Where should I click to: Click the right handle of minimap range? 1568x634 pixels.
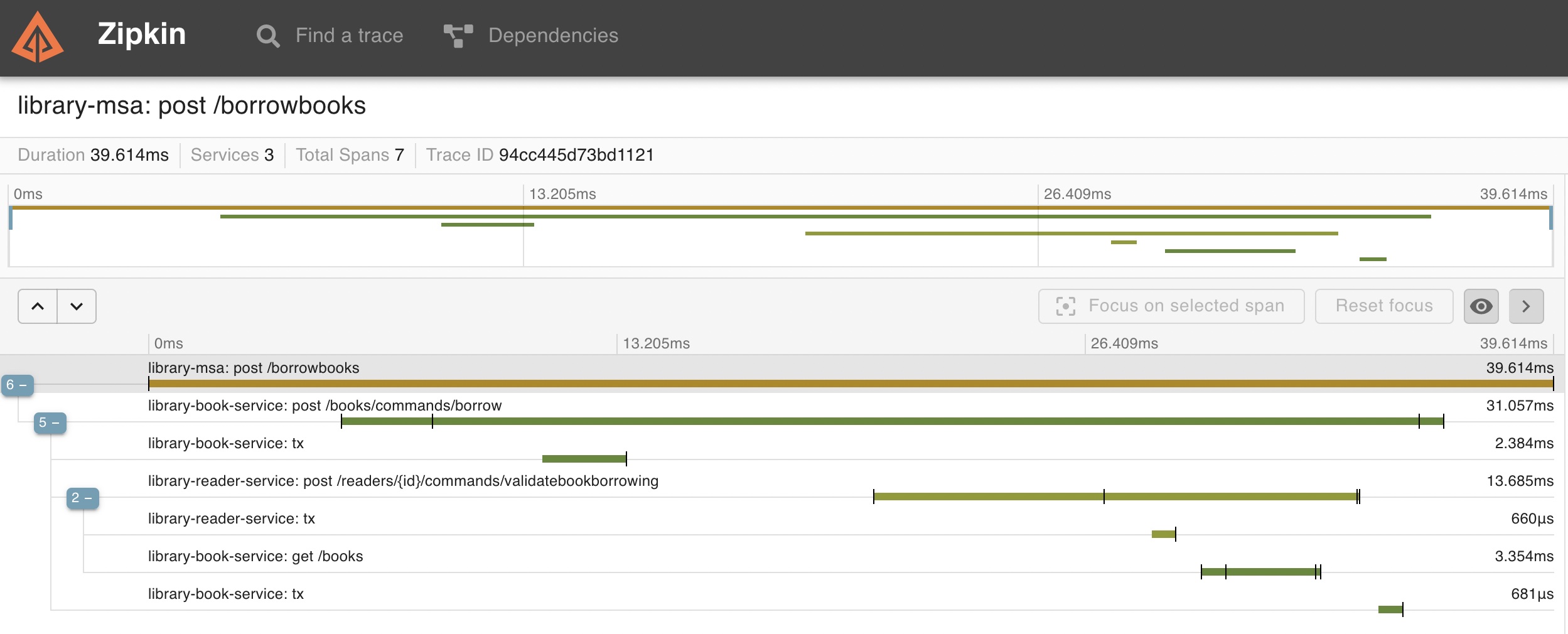click(x=1550, y=218)
